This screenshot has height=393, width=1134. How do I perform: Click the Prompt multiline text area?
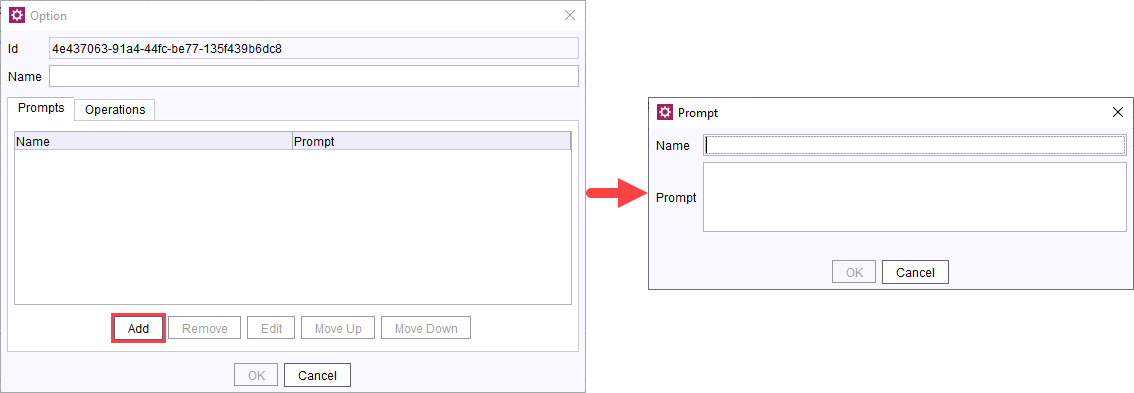(914, 197)
